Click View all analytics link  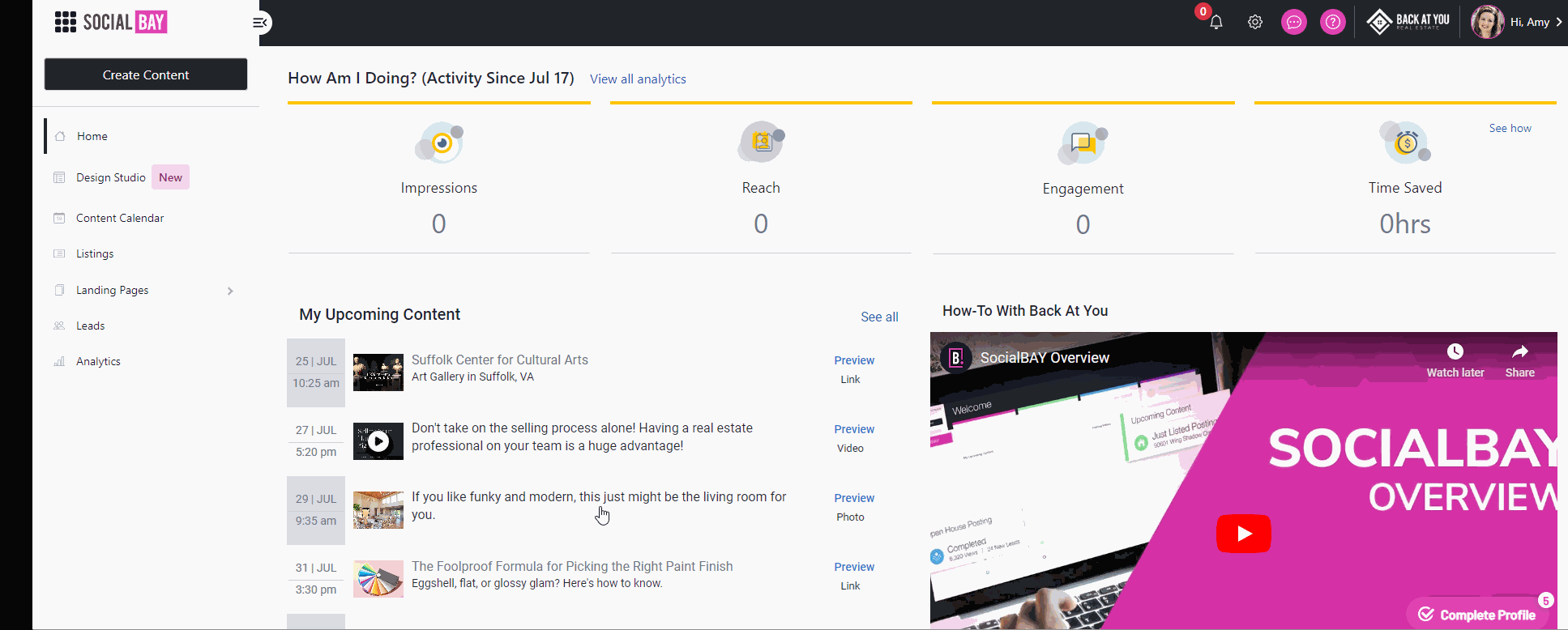pyautogui.click(x=638, y=79)
